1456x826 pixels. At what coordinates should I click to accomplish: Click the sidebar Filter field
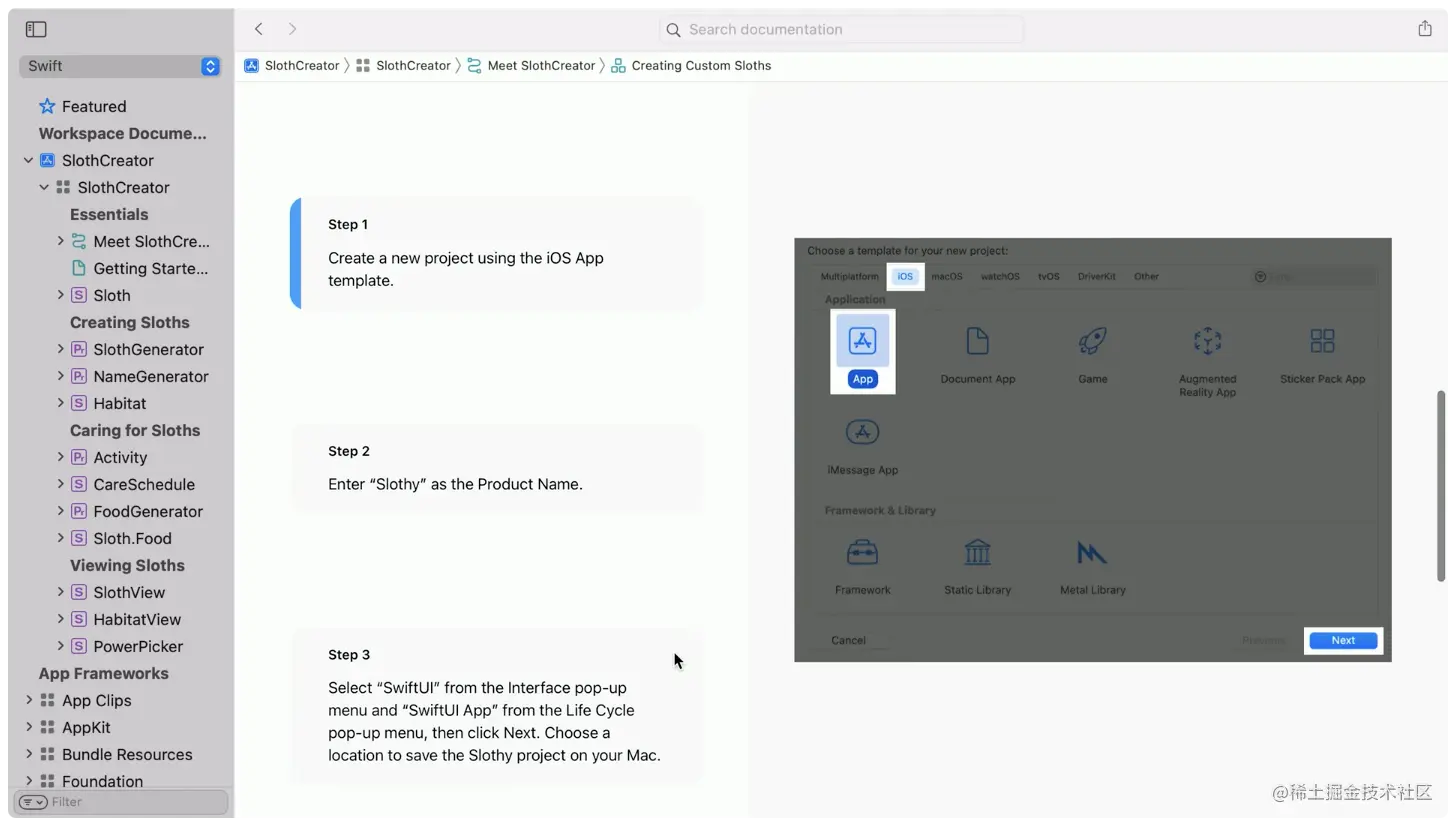pyautogui.click(x=121, y=802)
